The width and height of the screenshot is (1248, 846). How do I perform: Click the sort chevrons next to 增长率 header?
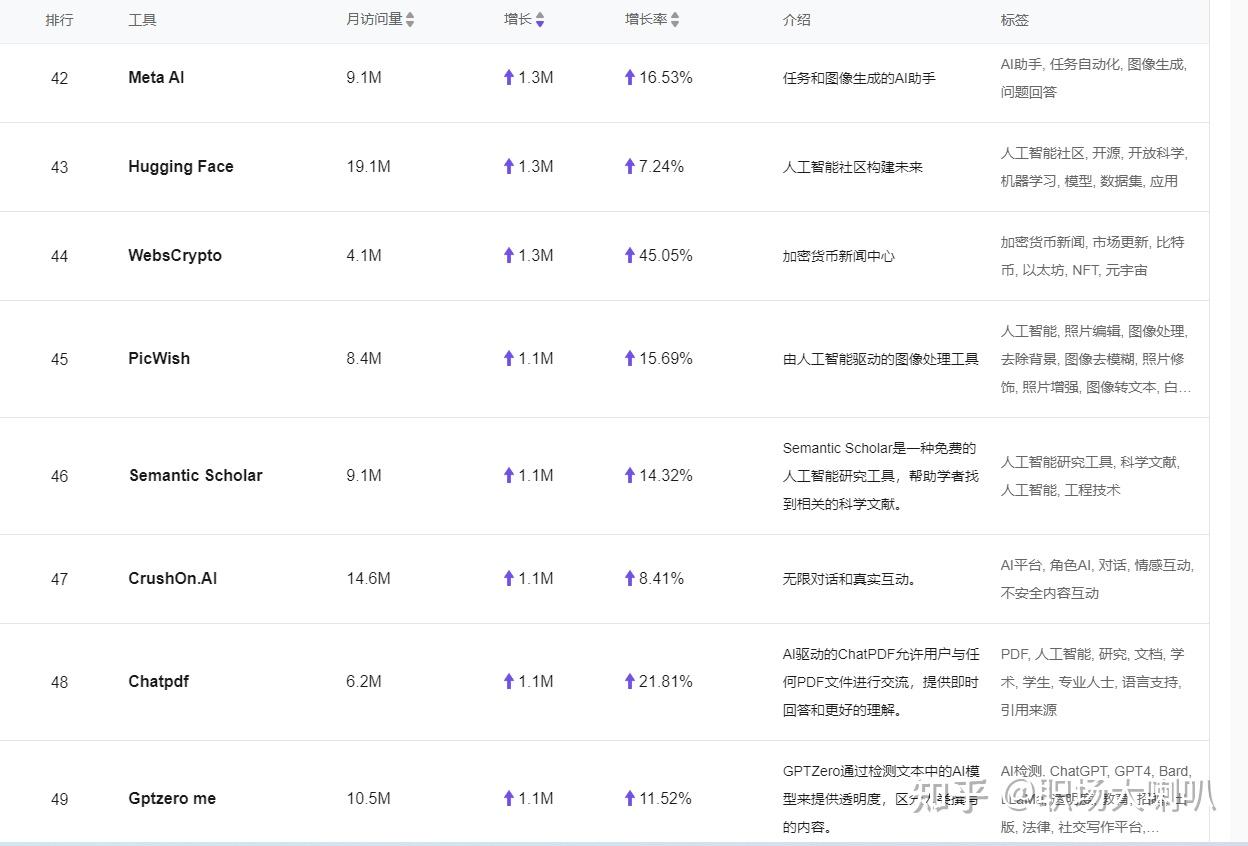[674, 19]
